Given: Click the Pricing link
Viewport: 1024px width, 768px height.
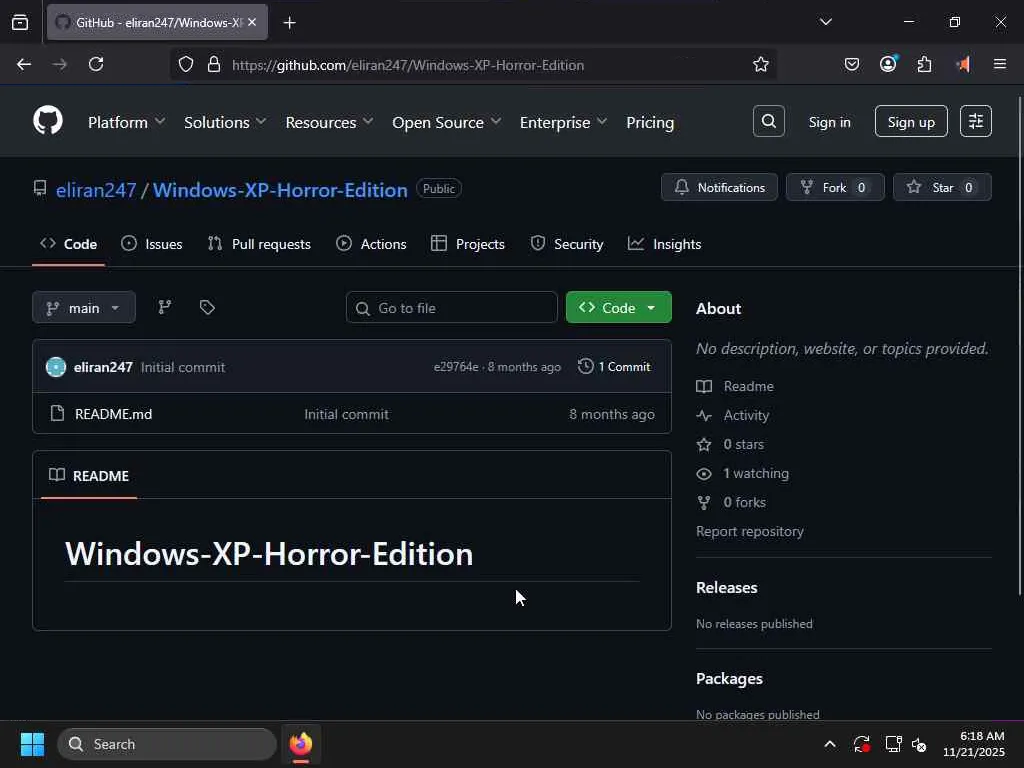Looking at the screenshot, I should pos(650,122).
